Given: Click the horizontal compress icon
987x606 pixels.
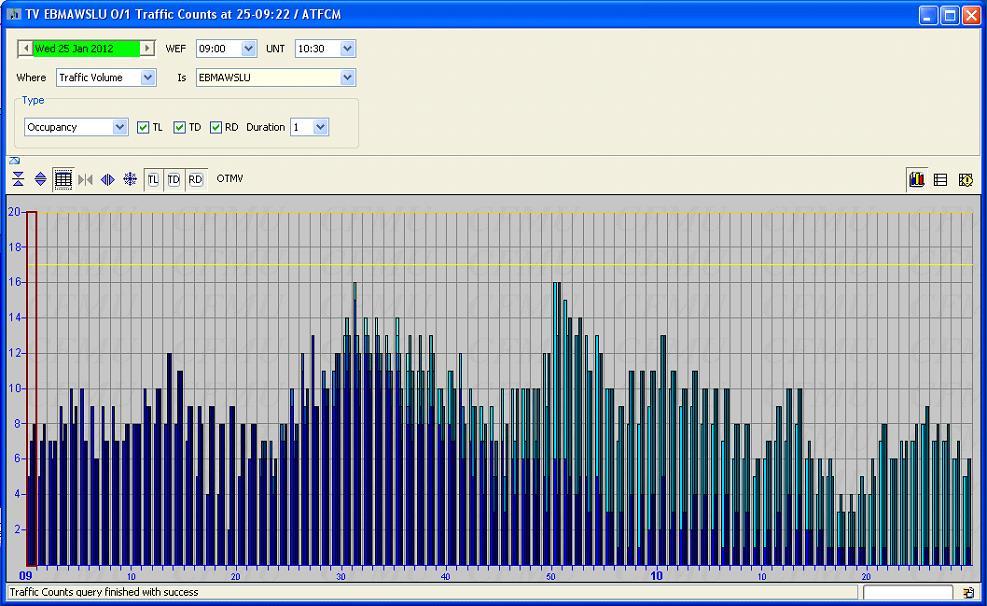Looking at the screenshot, I should pyautogui.click(x=86, y=179).
